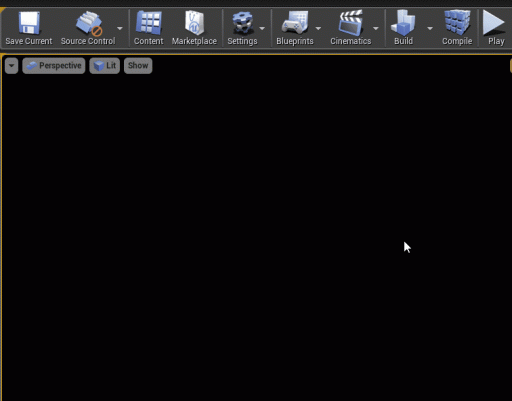Image resolution: width=512 pixels, height=401 pixels.
Task: Expand the Build options dropdown arrow
Action: 430,29
